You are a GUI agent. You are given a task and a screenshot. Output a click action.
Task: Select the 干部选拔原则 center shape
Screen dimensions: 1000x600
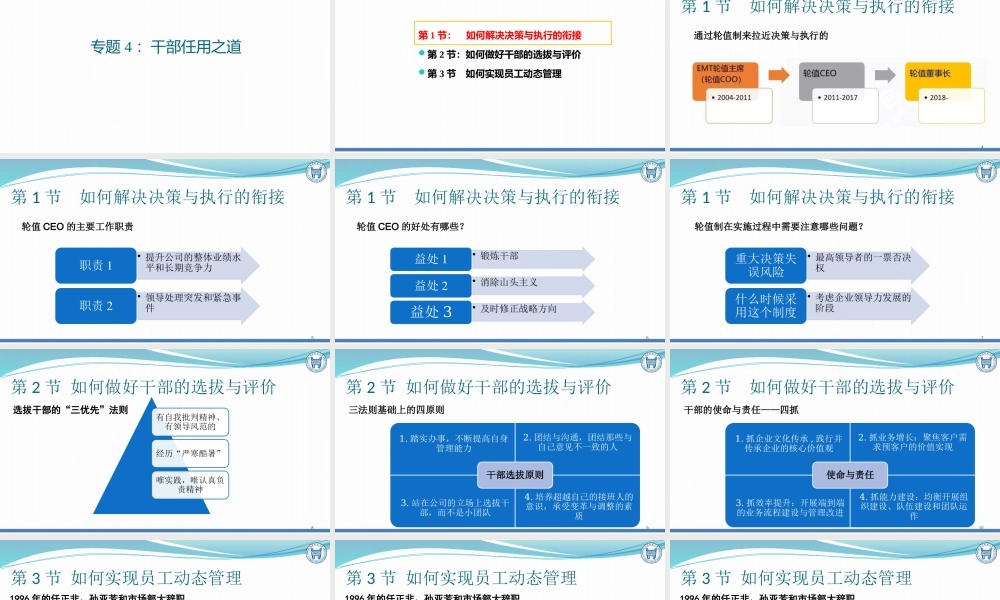[516, 475]
